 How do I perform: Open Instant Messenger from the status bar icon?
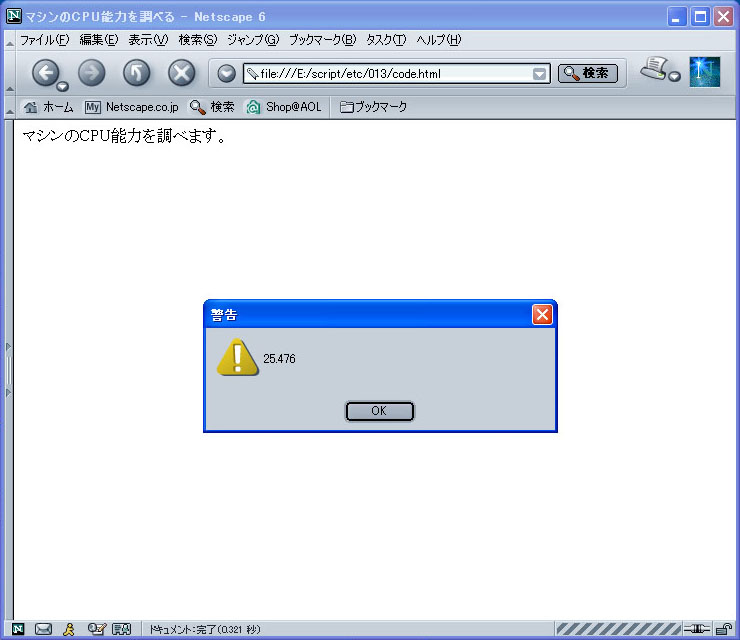tap(69, 629)
